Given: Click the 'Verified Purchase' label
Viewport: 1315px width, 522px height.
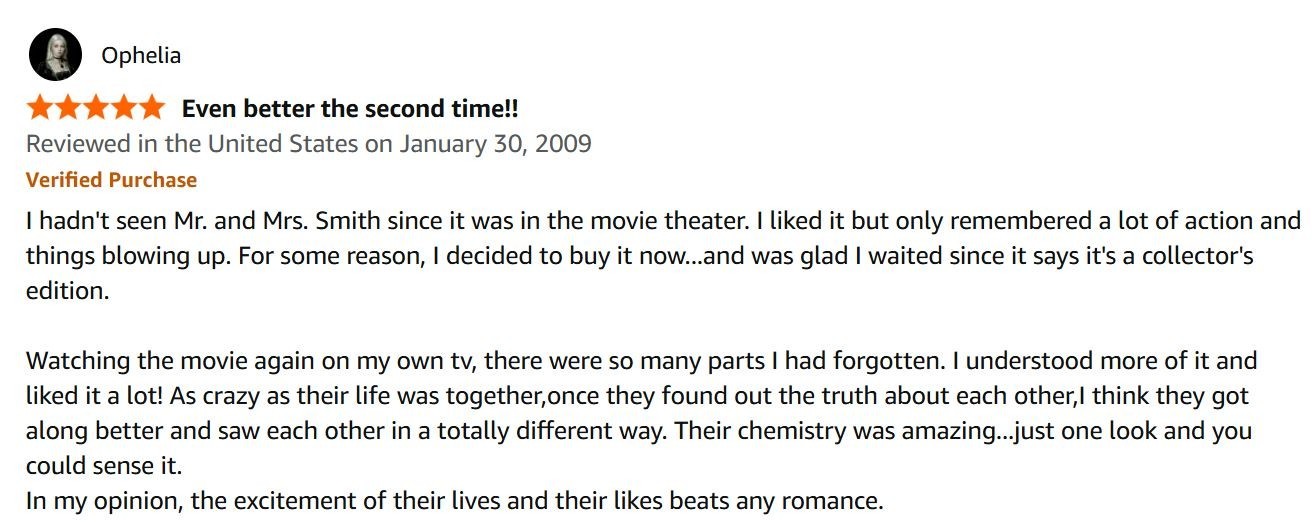Looking at the screenshot, I should [111, 180].
